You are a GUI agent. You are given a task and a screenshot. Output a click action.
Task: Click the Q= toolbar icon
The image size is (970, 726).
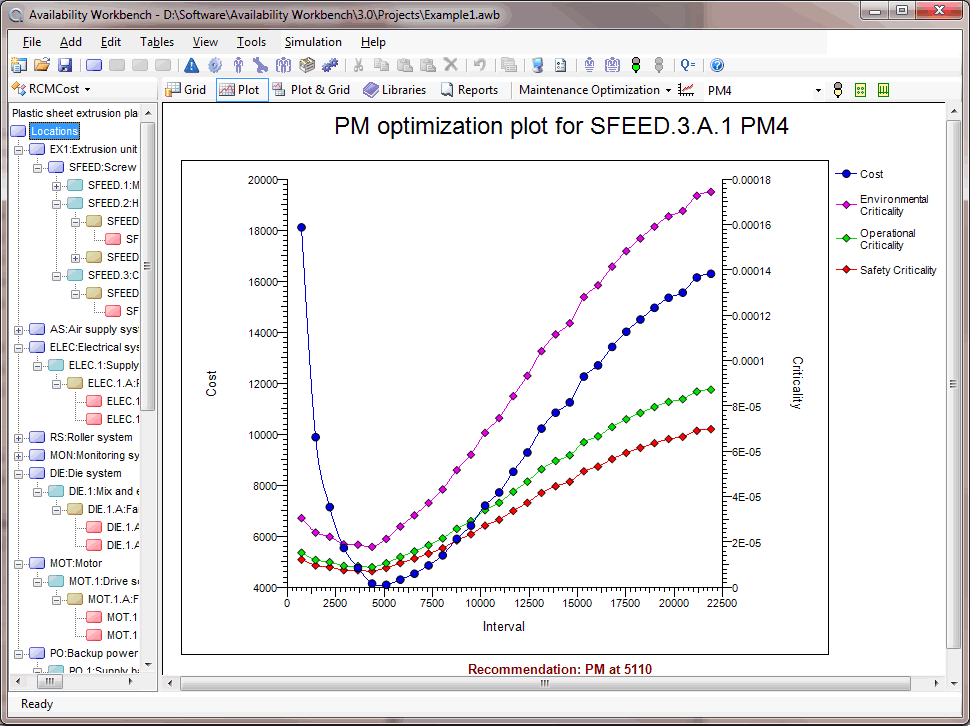[688, 65]
